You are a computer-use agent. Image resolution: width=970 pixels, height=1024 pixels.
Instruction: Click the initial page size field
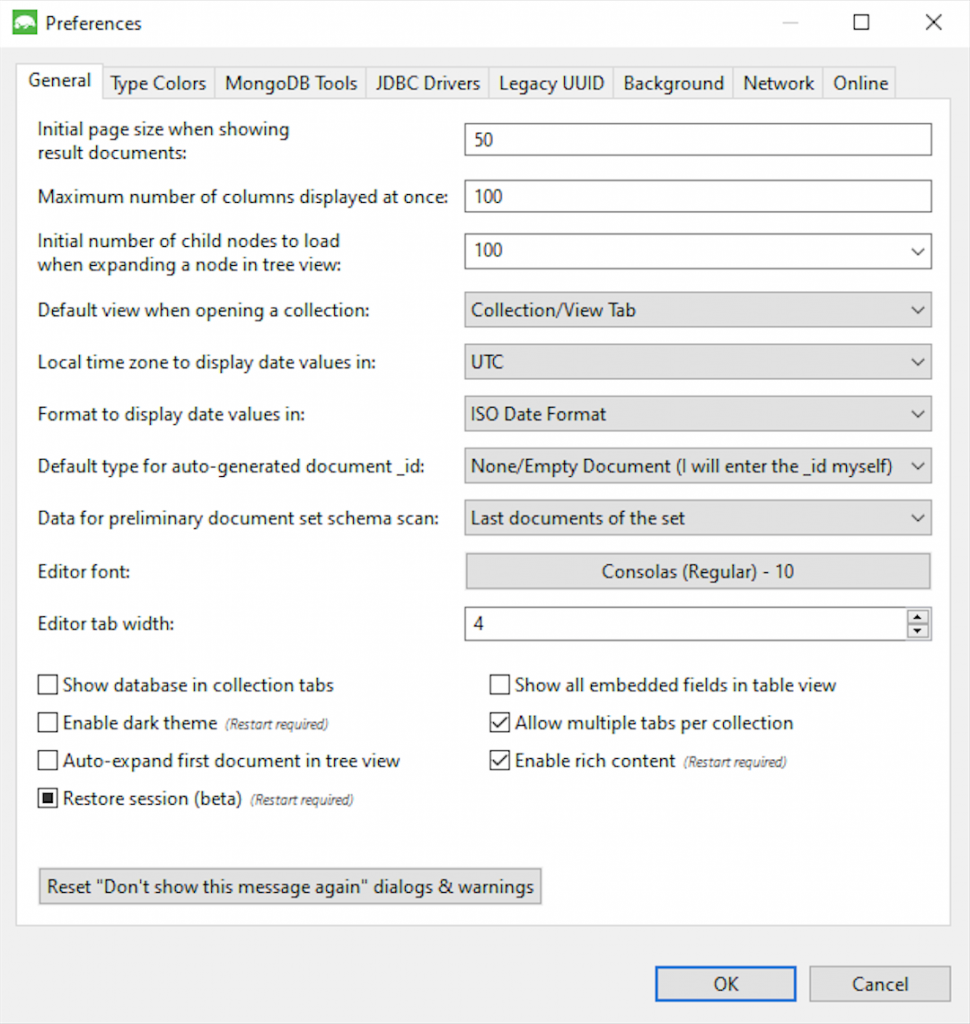pos(698,140)
